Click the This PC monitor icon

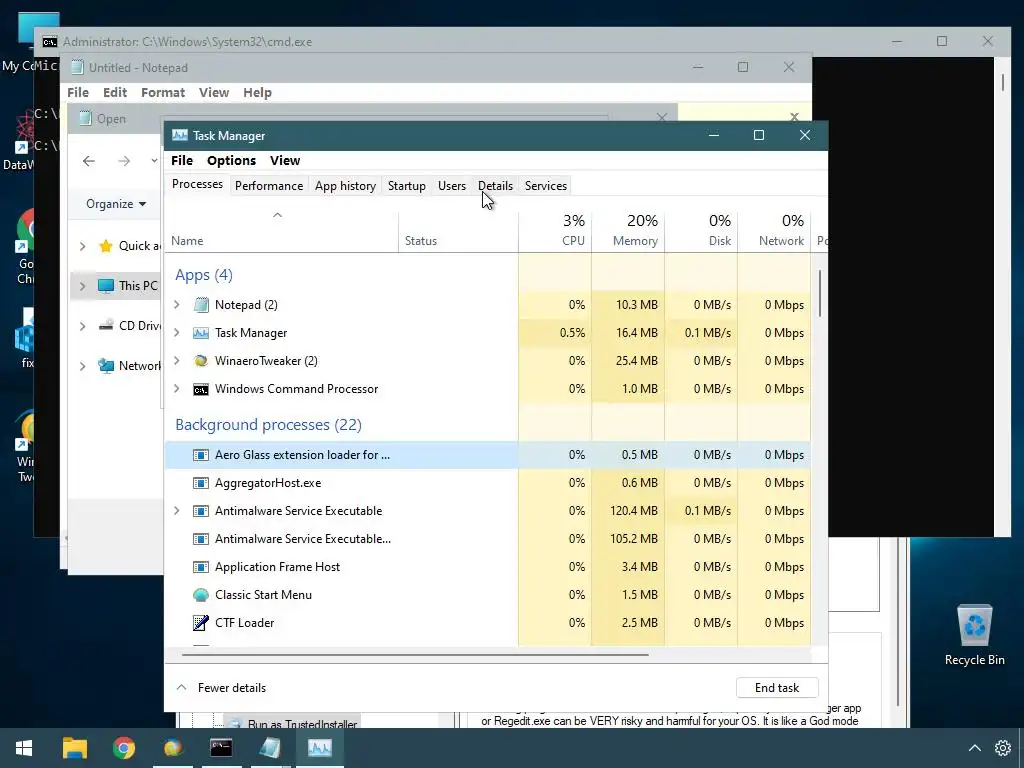(x=105, y=286)
